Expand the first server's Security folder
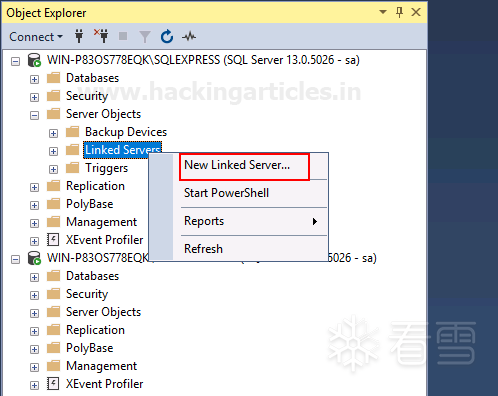The width and height of the screenshot is (498, 396). [x=34, y=97]
